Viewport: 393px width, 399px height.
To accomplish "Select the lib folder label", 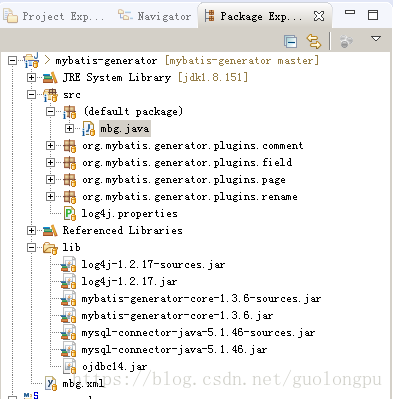I will pos(71,247).
